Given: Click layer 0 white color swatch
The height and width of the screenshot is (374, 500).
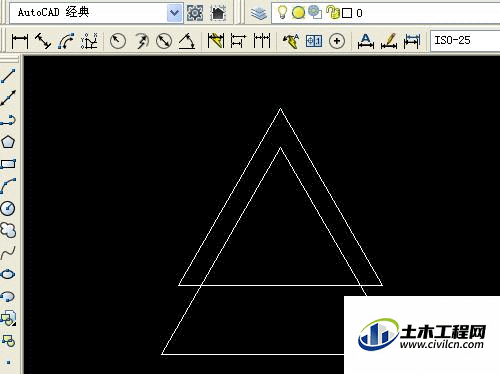Looking at the screenshot, I should point(347,13).
